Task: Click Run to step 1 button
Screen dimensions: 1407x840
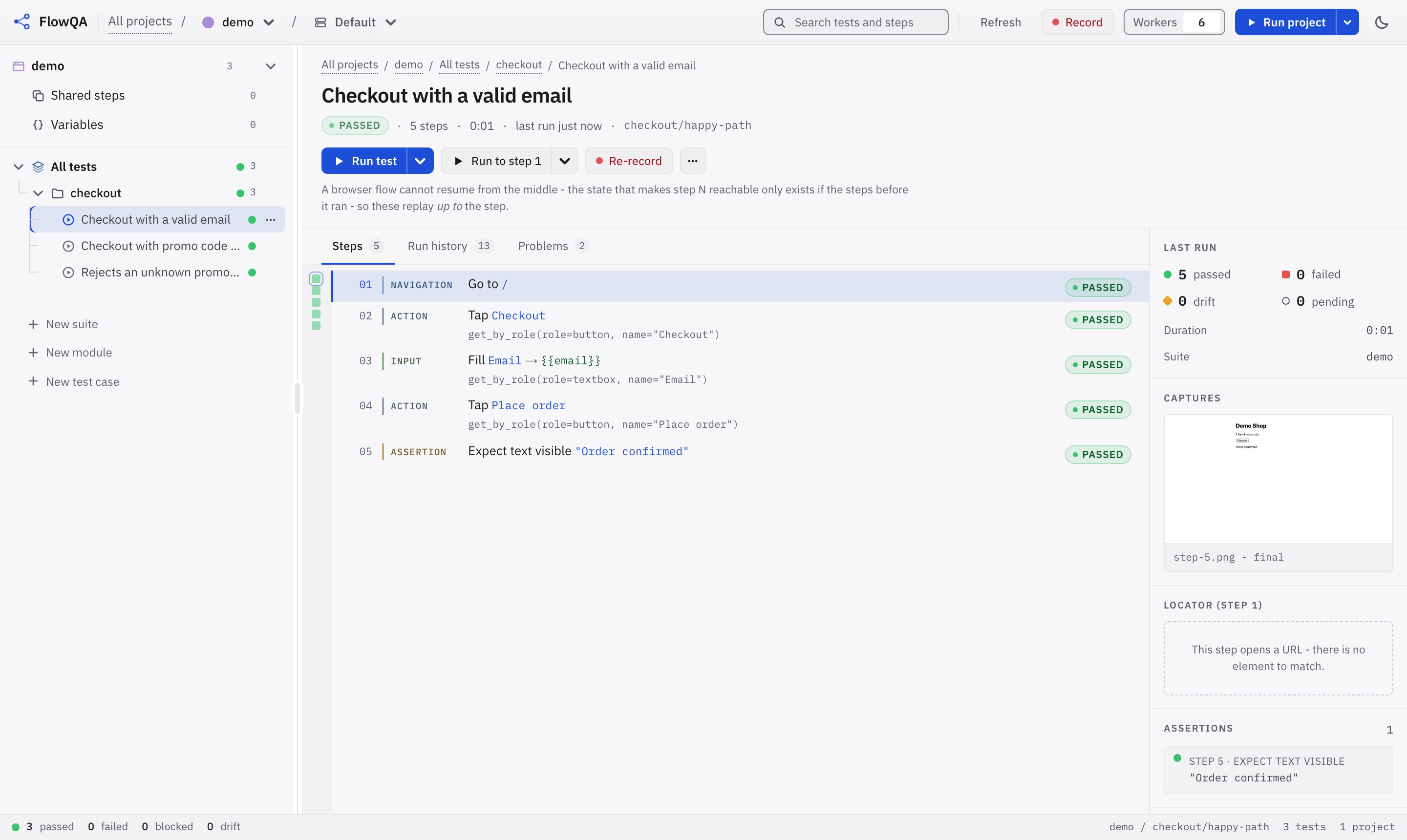Action: click(x=496, y=161)
